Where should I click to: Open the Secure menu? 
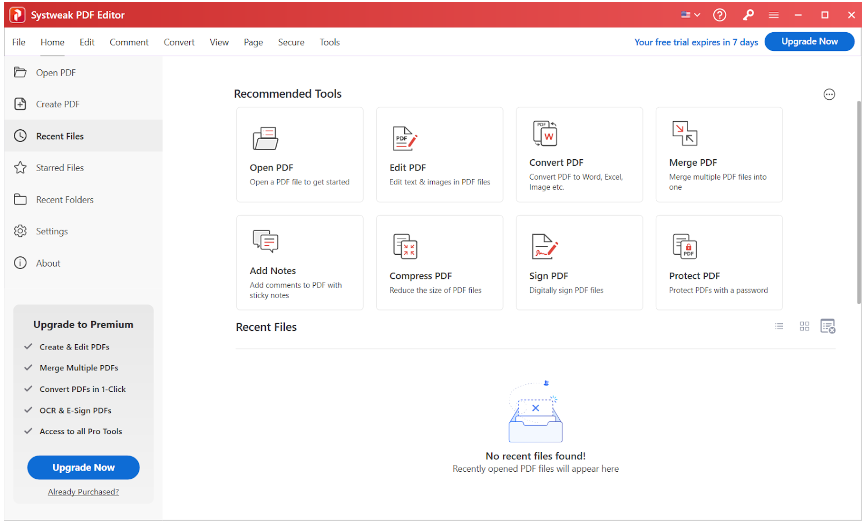tap(291, 42)
